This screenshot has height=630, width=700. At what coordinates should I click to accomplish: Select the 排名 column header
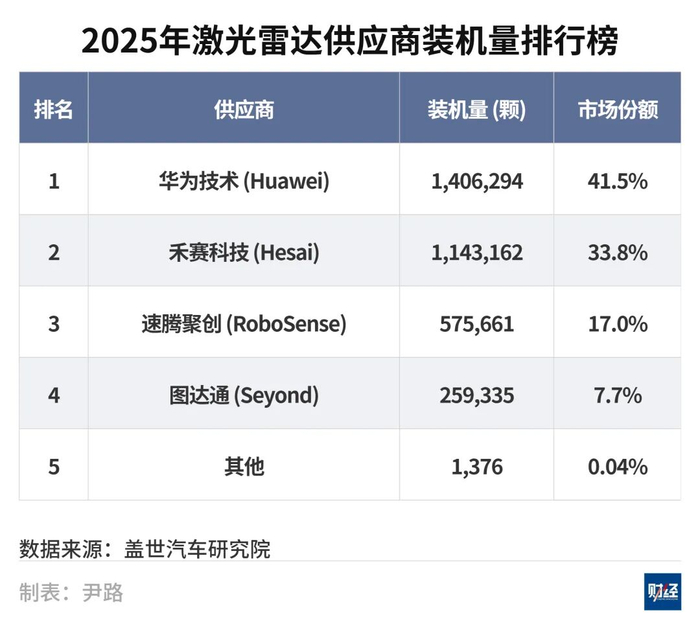coord(54,110)
